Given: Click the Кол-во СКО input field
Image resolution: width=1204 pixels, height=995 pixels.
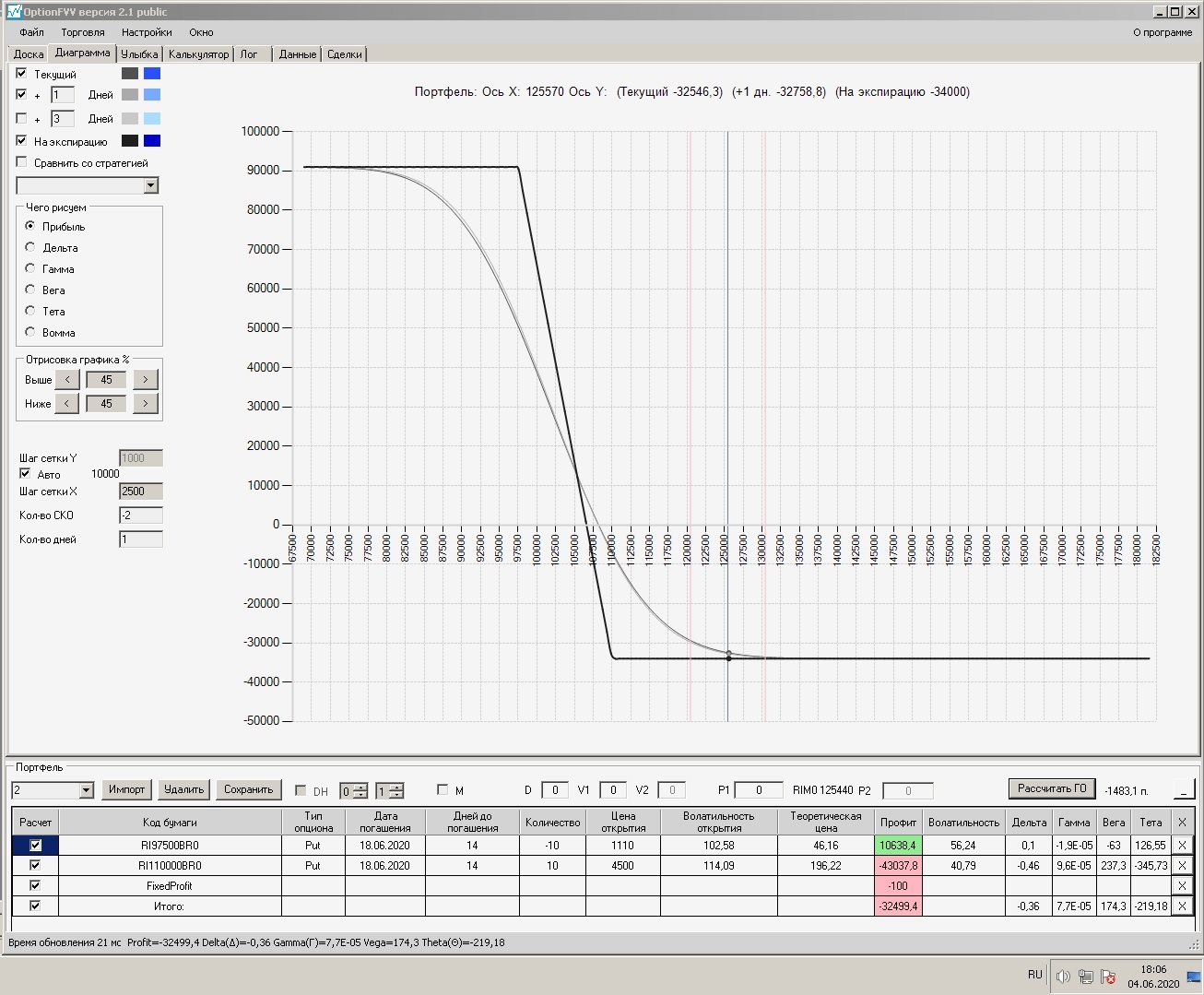Looking at the screenshot, I should pyautogui.click(x=141, y=515).
